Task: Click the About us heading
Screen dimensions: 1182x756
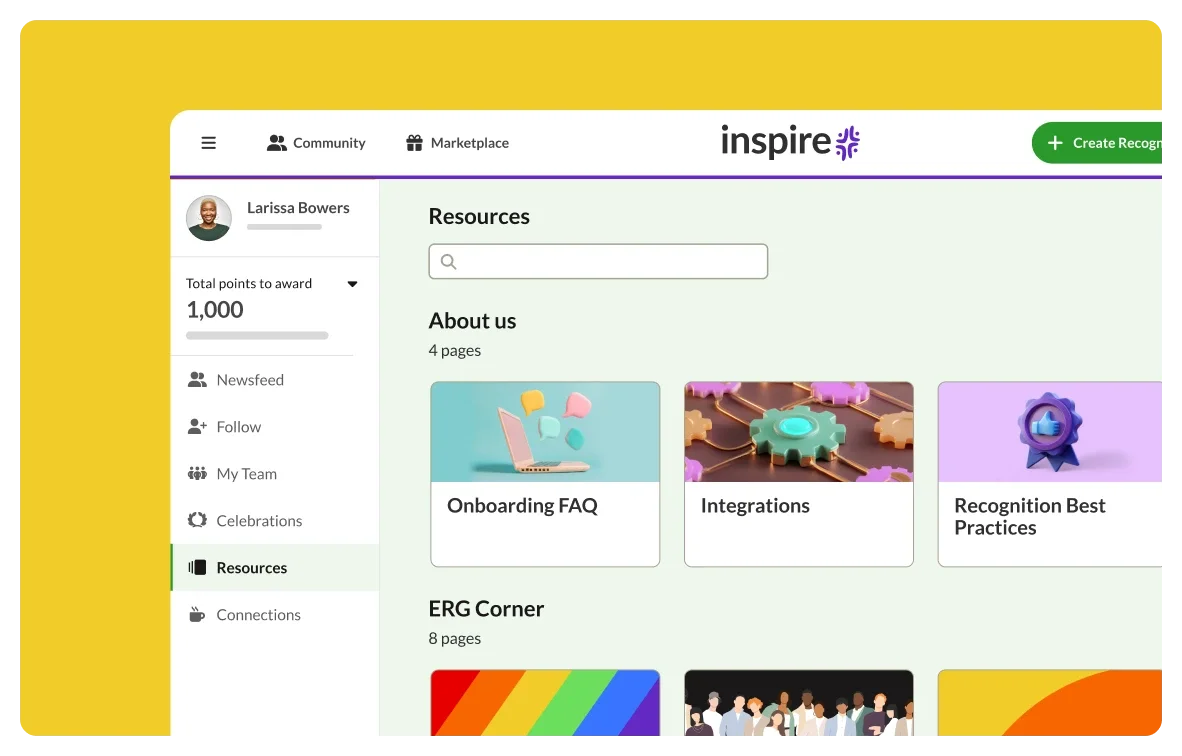Action: pyautogui.click(x=473, y=321)
